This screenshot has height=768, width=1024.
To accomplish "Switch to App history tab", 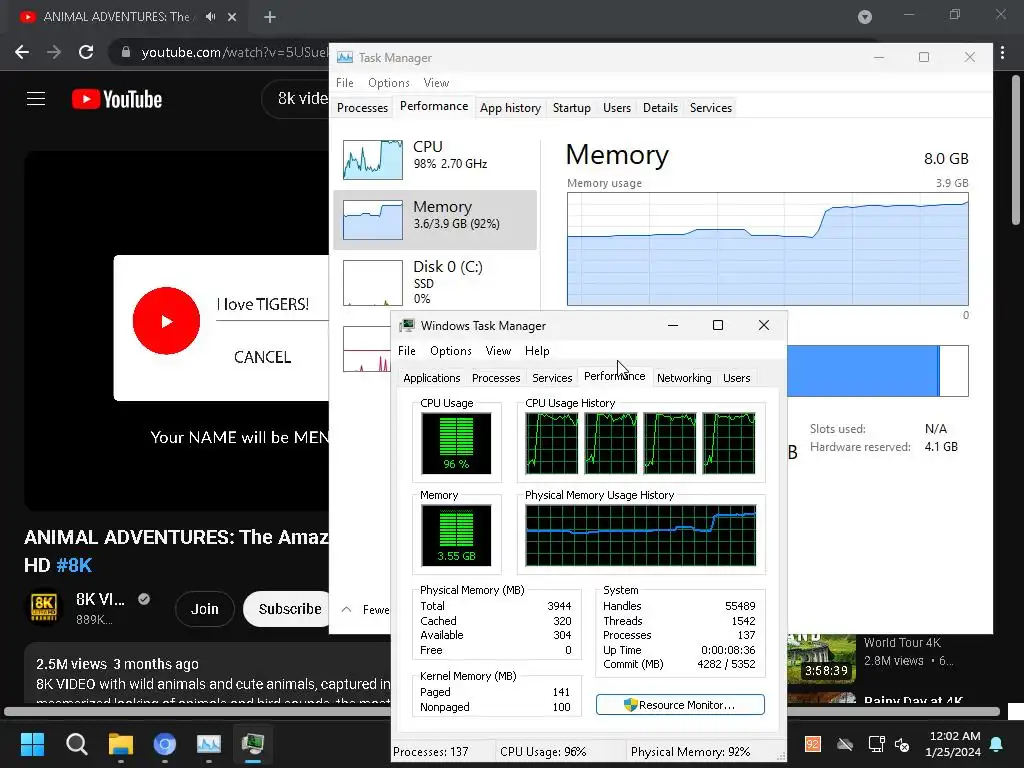I will pos(510,108).
